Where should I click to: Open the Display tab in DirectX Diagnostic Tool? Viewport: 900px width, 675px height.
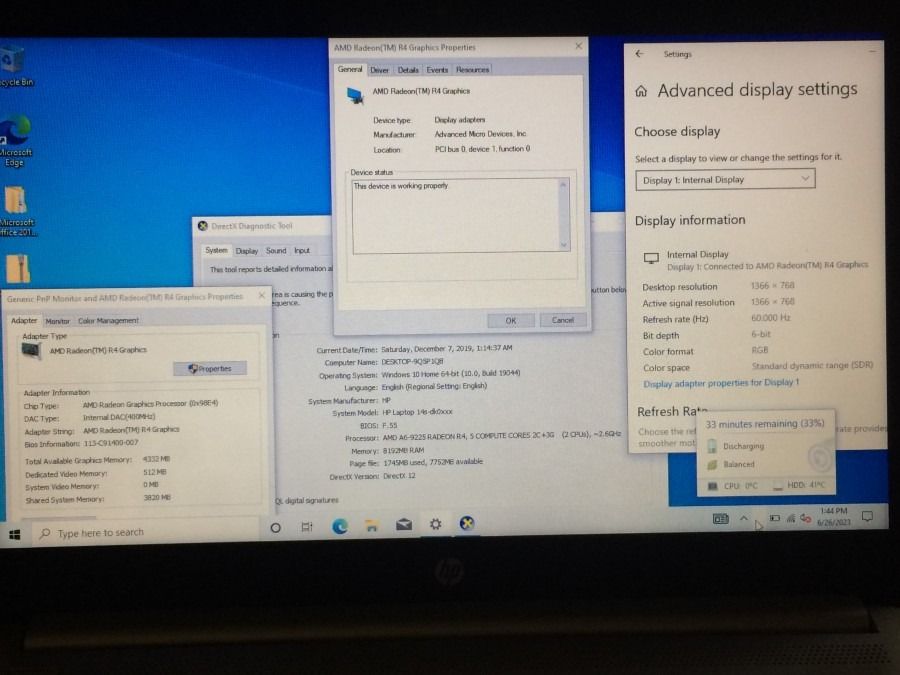[x=247, y=251]
